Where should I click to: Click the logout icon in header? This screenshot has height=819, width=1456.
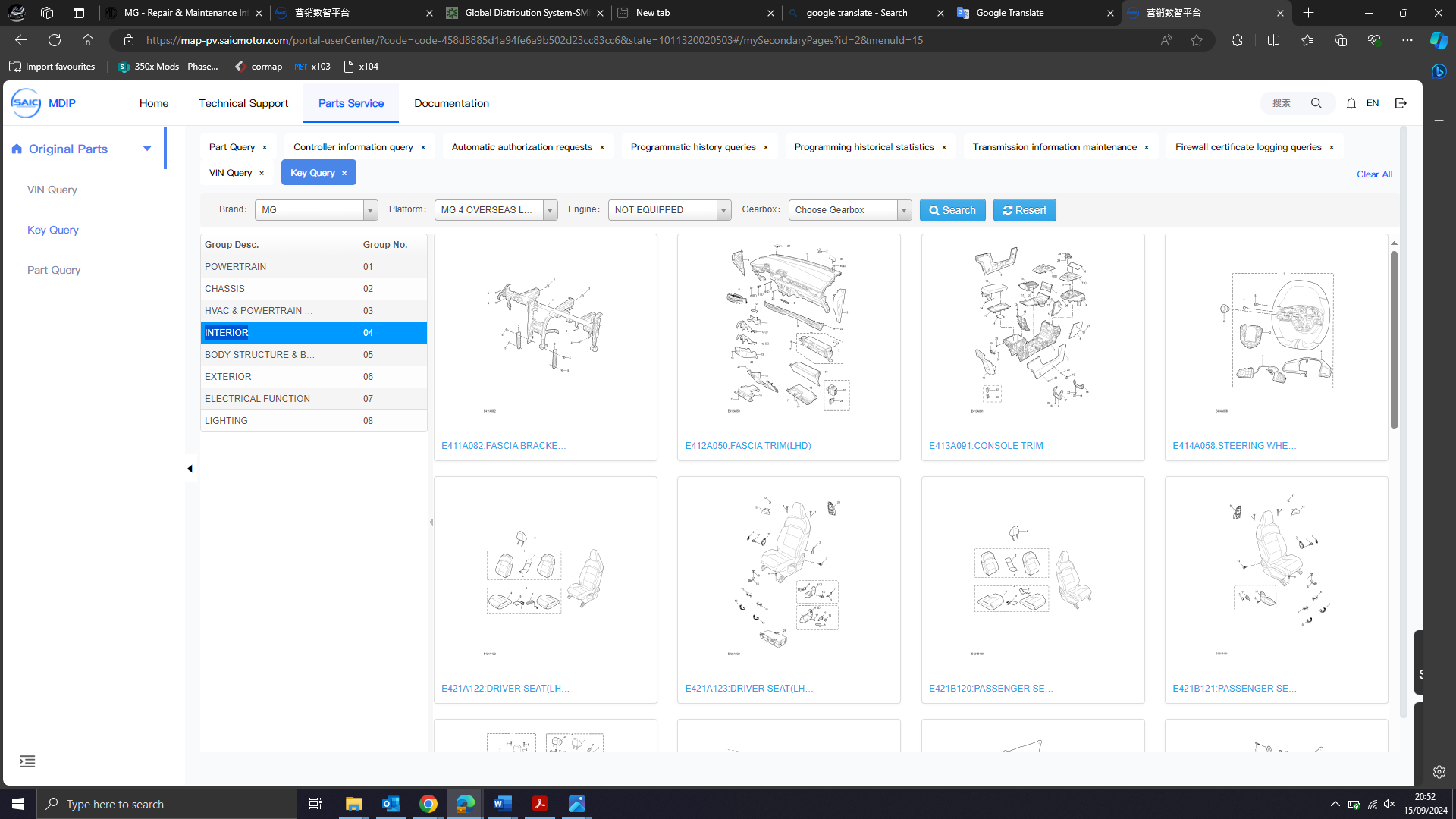(1401, 103)
